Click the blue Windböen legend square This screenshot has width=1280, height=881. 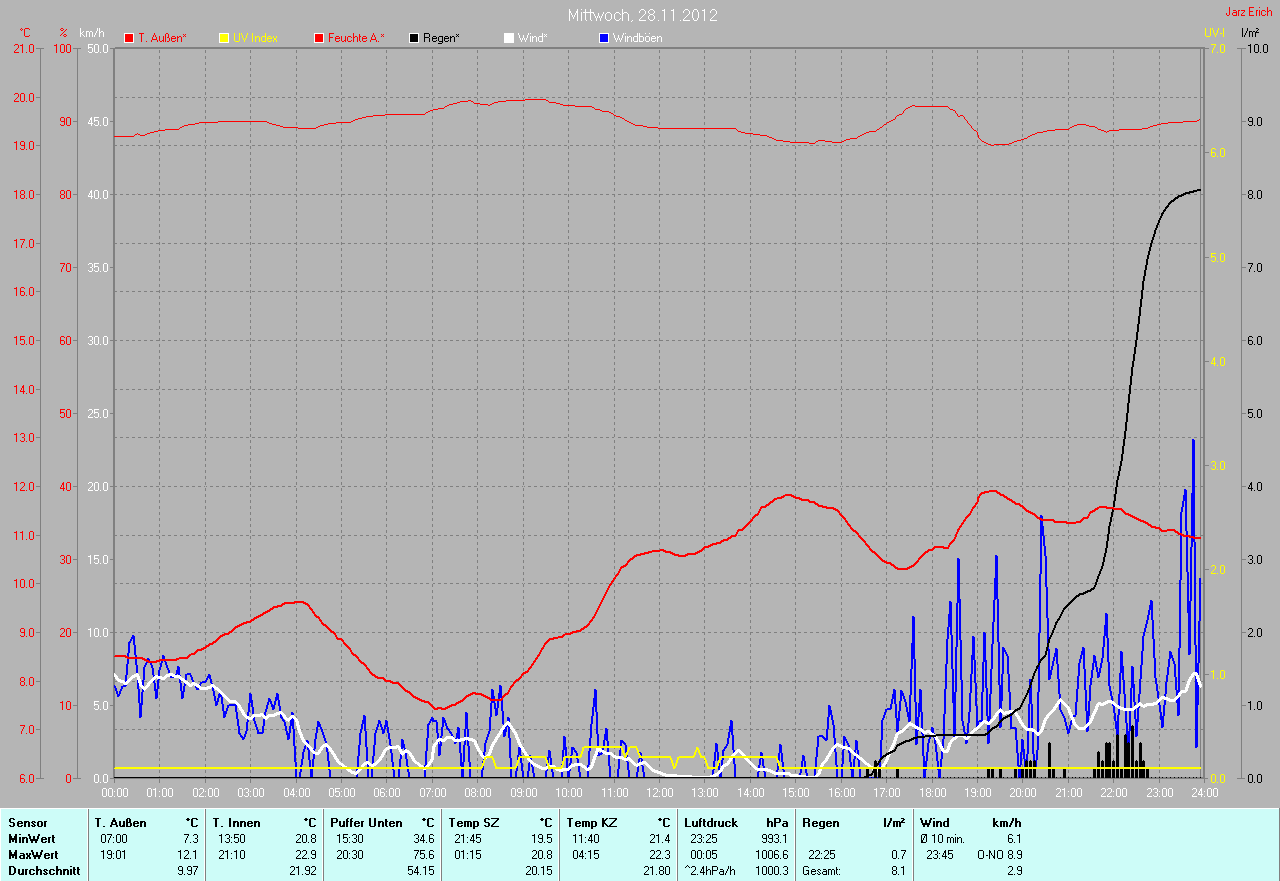coord(604,38)
